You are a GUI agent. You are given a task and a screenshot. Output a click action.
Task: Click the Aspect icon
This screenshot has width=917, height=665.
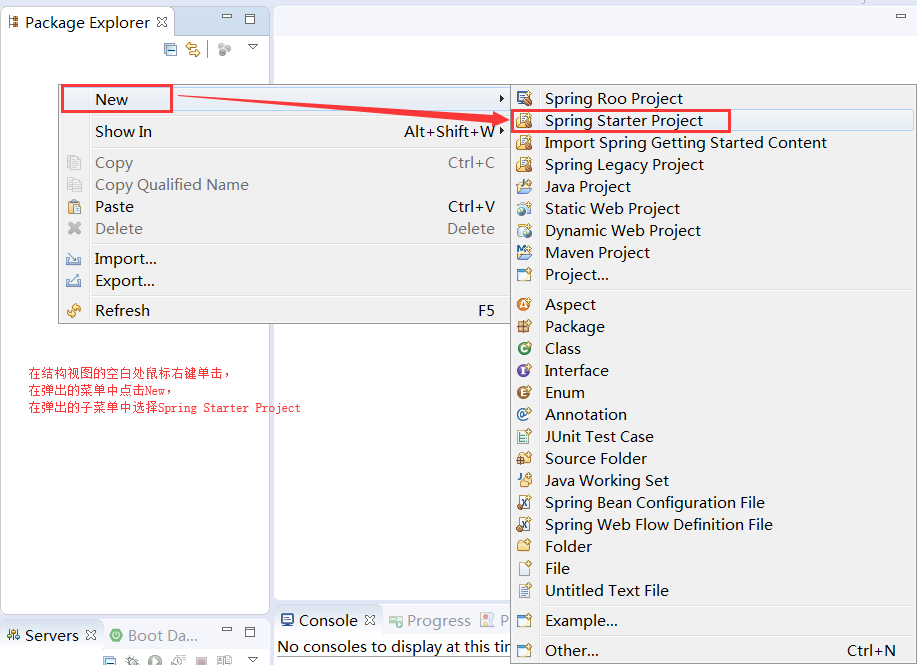[x=525, y=305]
